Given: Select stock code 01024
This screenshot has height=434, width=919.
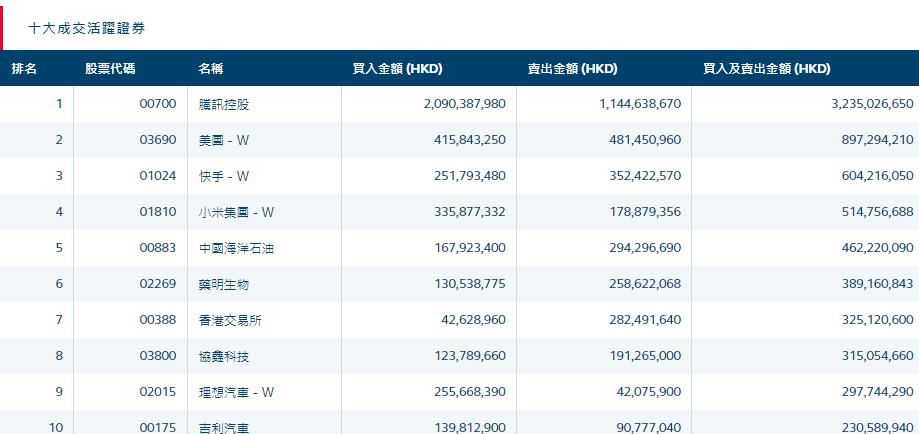Looking at the screenshot, I should [158, 176].
